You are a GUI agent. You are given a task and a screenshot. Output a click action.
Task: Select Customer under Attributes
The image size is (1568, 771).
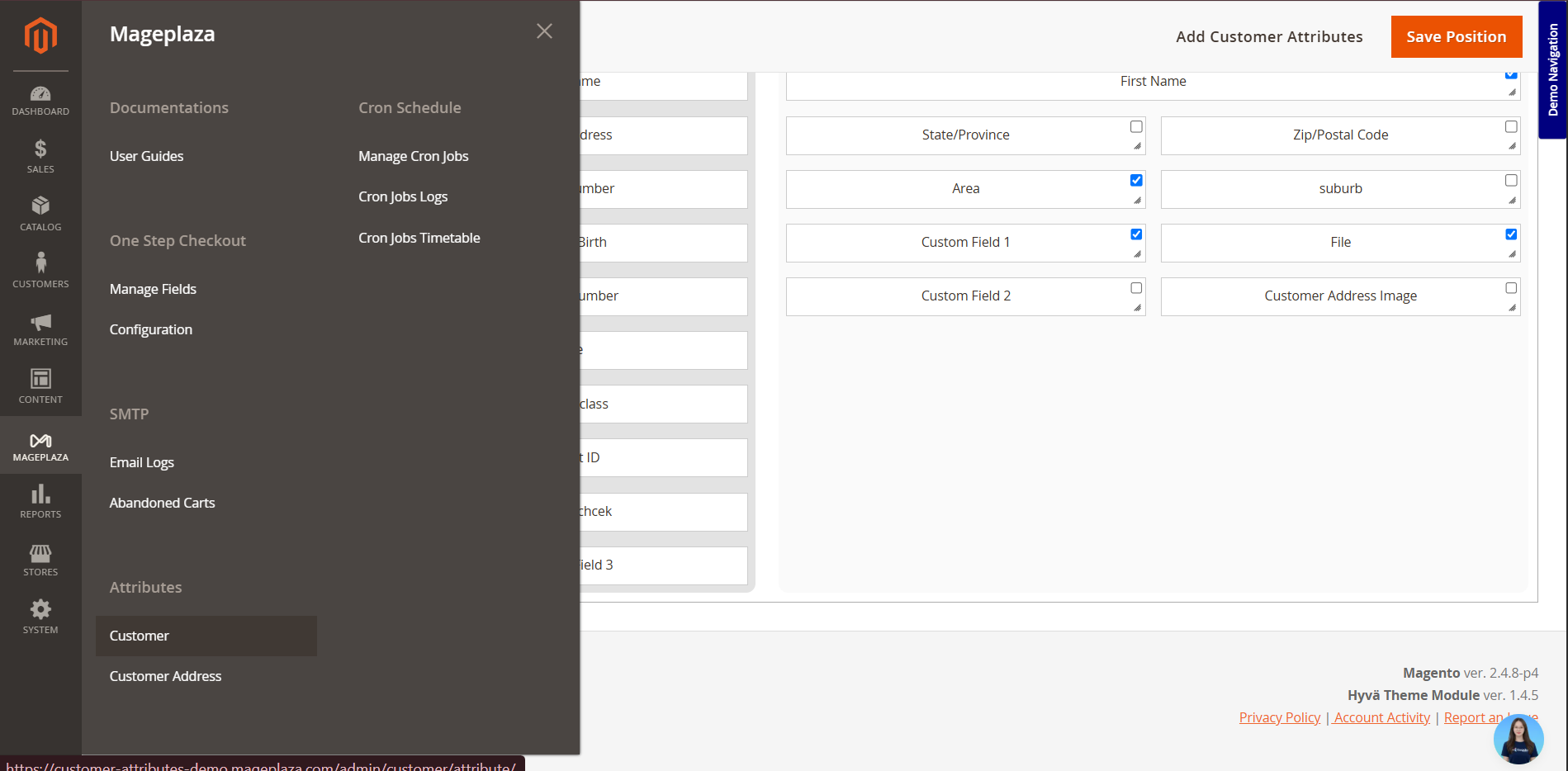pyautogui.click(x=206, y=636)
